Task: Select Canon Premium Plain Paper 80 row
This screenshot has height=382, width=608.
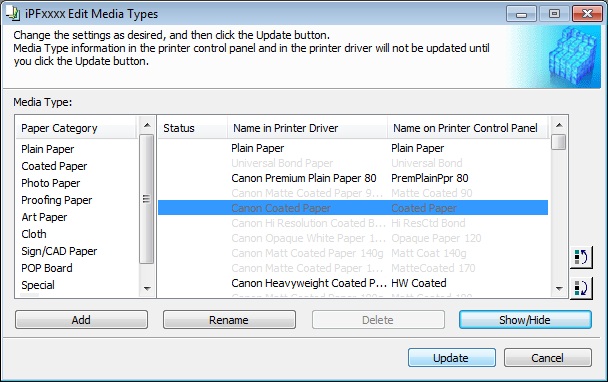Action: point(353,178)
